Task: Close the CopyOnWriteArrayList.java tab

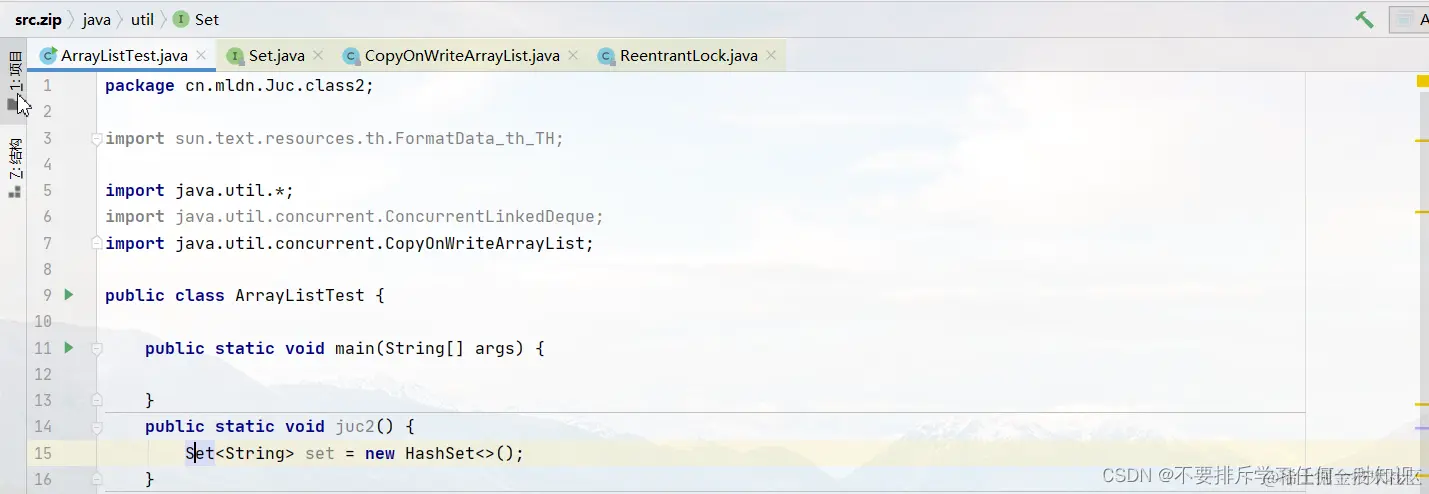Action: point(573,56)
